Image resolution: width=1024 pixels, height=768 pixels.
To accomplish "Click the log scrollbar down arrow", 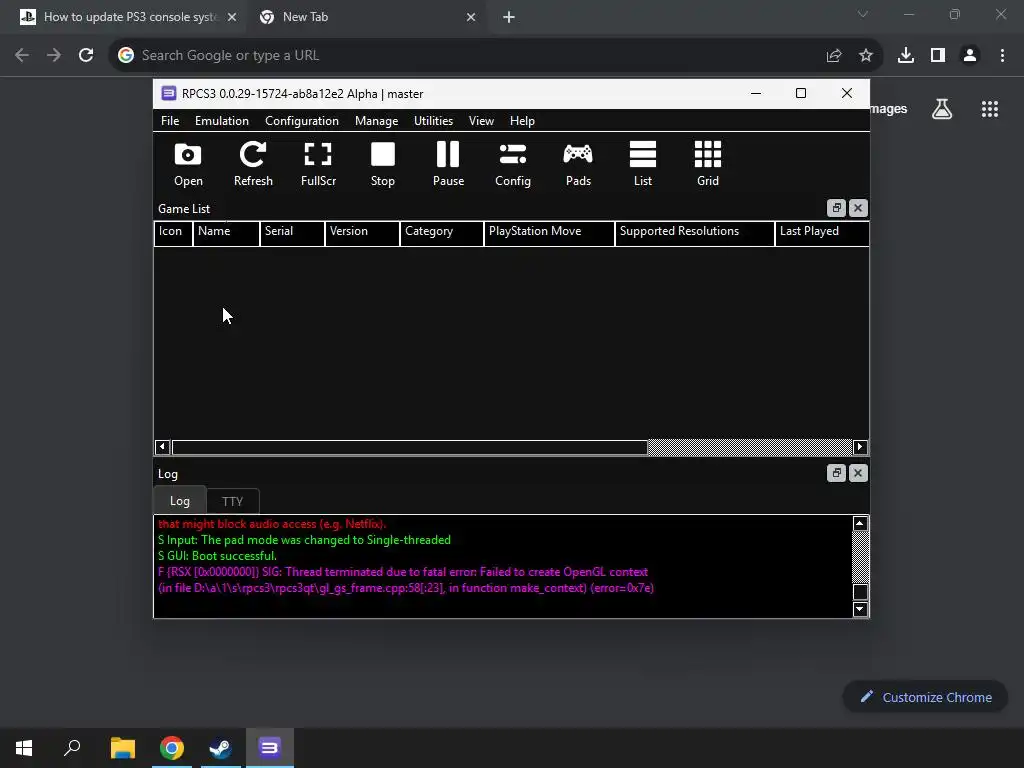I will point(860,609).
